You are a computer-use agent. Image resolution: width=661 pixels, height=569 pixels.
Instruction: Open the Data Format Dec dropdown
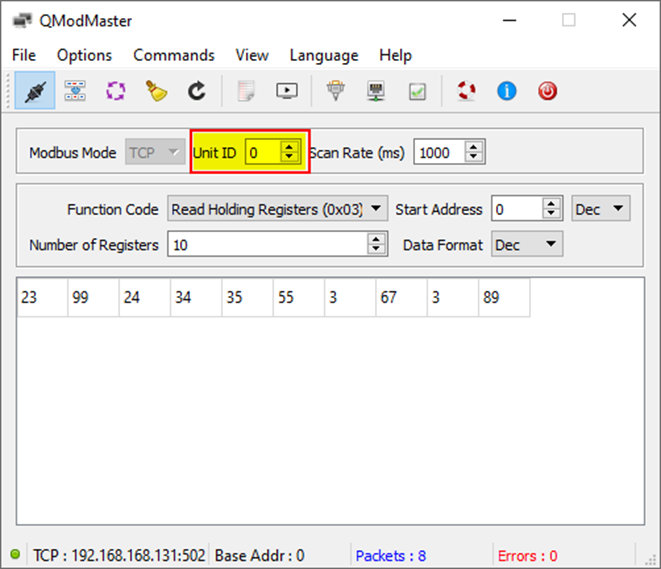[x=527, y=244]
